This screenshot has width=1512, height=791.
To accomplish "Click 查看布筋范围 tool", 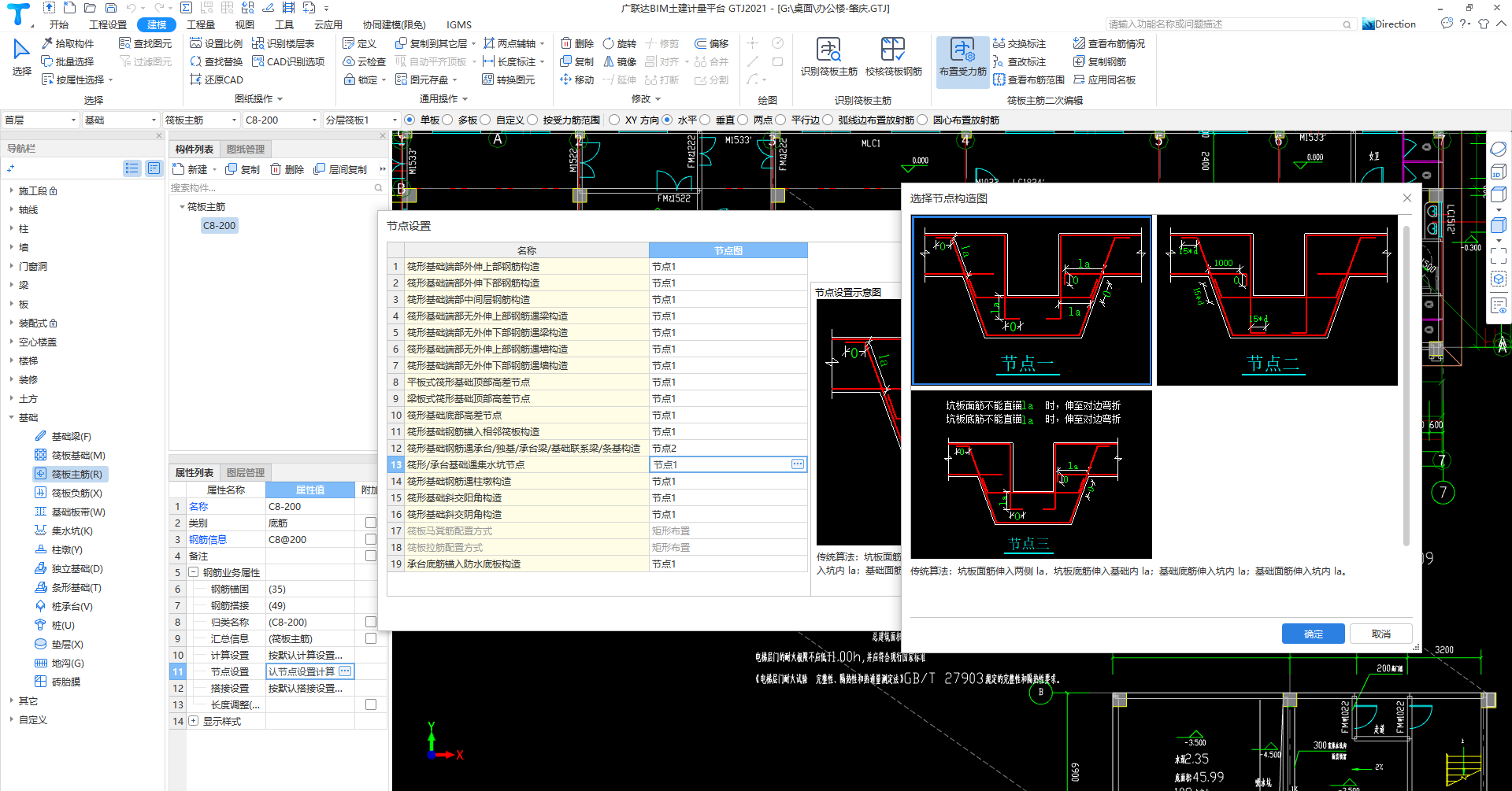I will tap(1029, 79).
